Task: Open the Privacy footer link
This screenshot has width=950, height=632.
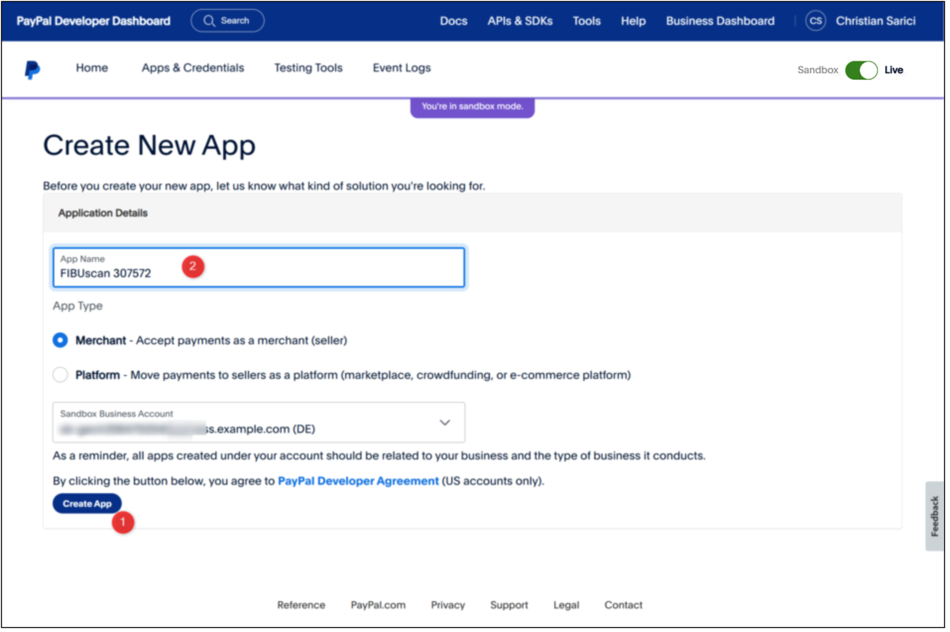Action: [x=450, y=607]
